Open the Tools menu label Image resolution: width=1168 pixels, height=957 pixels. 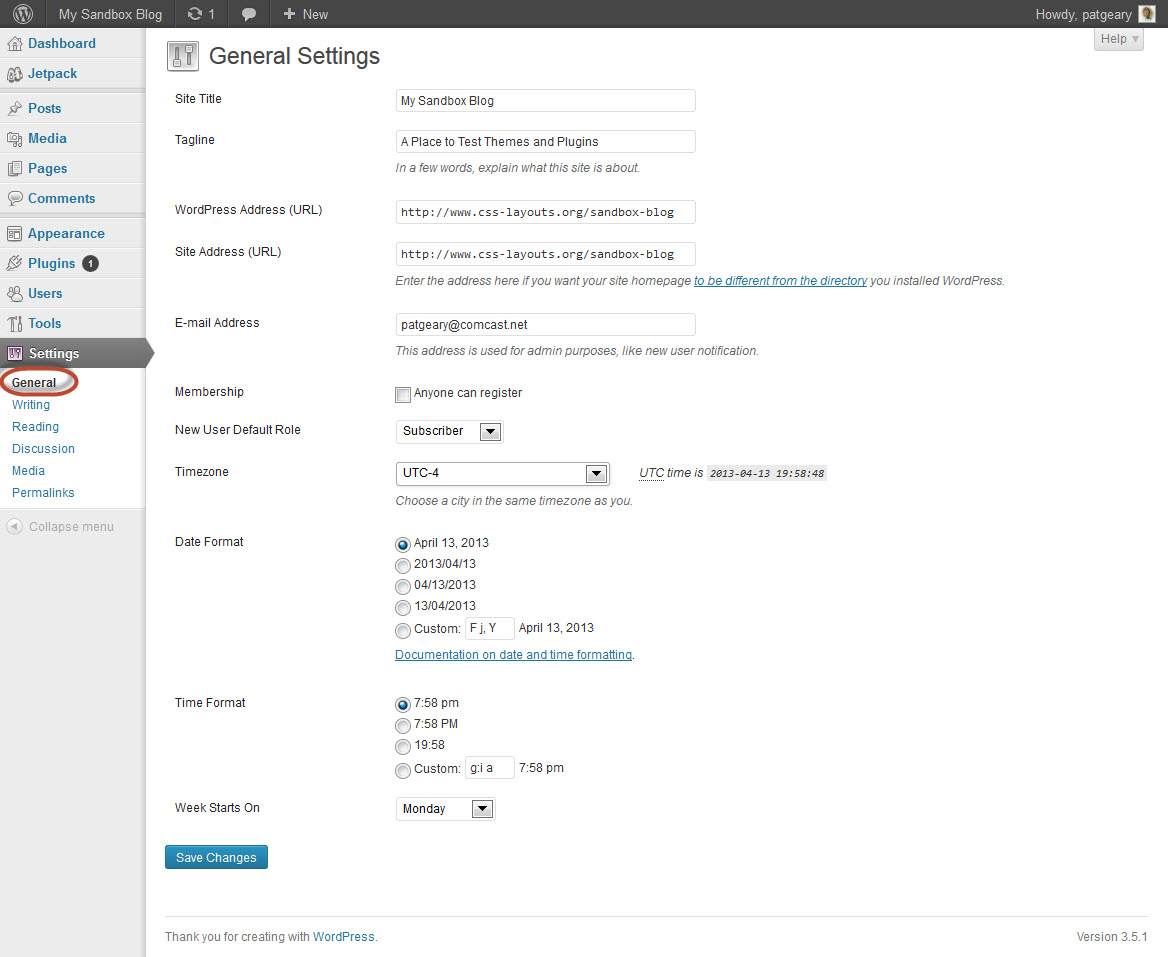45,324
